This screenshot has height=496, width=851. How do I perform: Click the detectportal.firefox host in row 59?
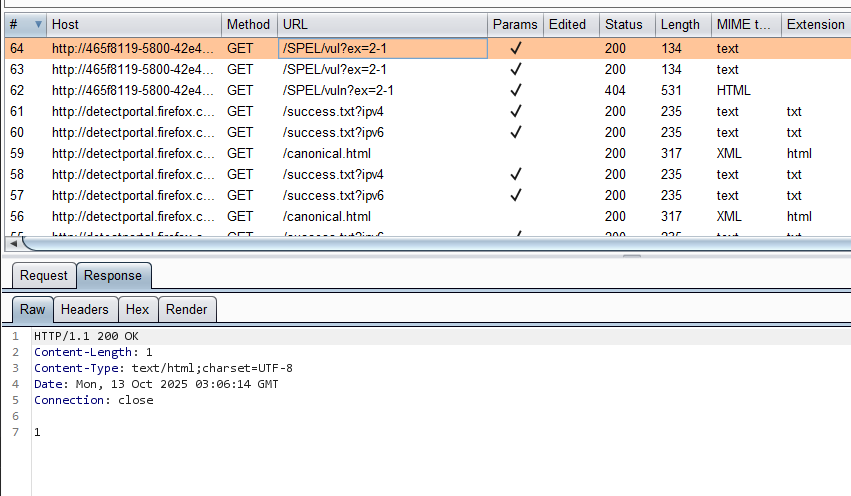[133, 154]
